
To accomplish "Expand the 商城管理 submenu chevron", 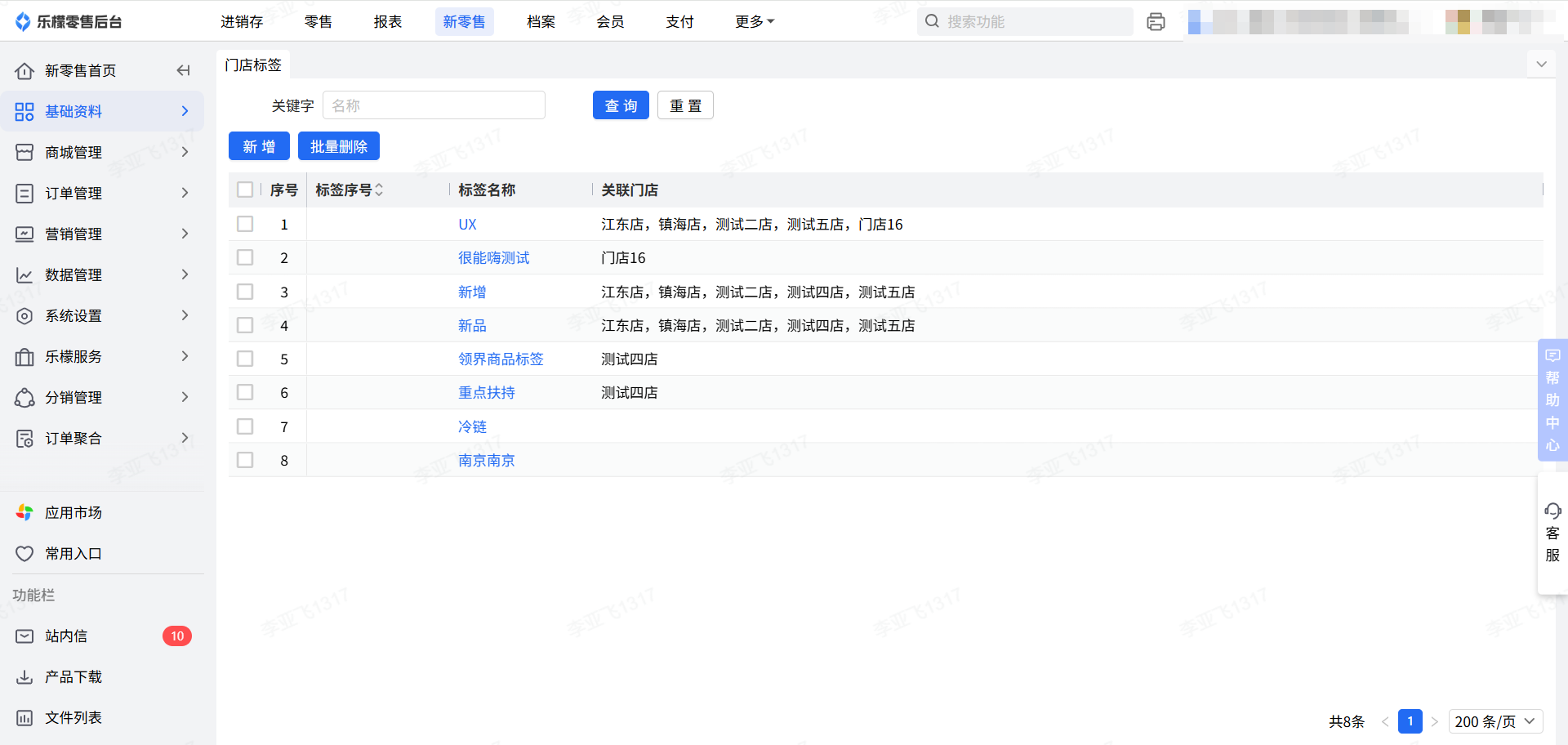I will [185, 152].
